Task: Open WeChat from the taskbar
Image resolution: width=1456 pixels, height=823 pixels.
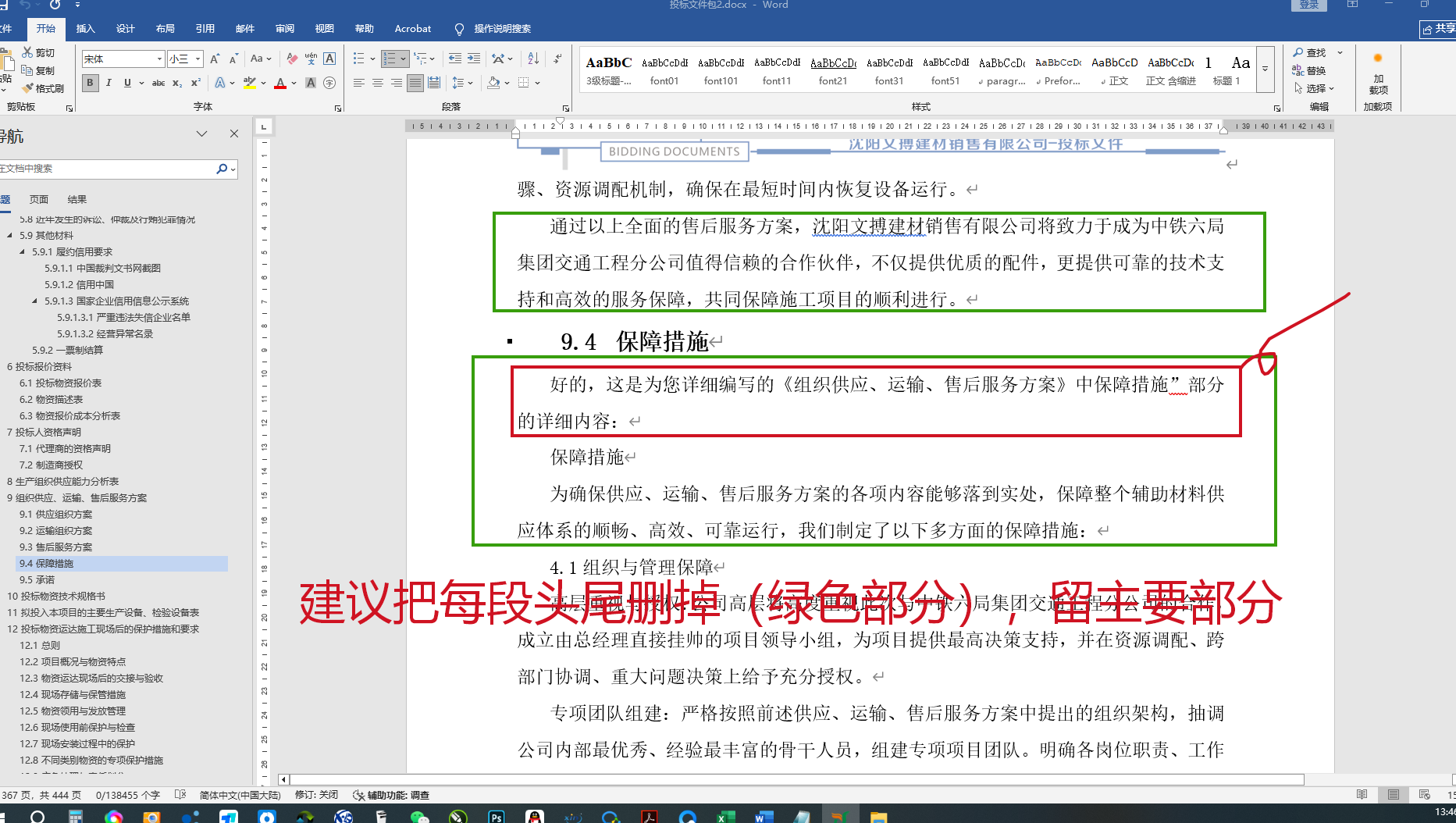Action: tap(420, 817)
